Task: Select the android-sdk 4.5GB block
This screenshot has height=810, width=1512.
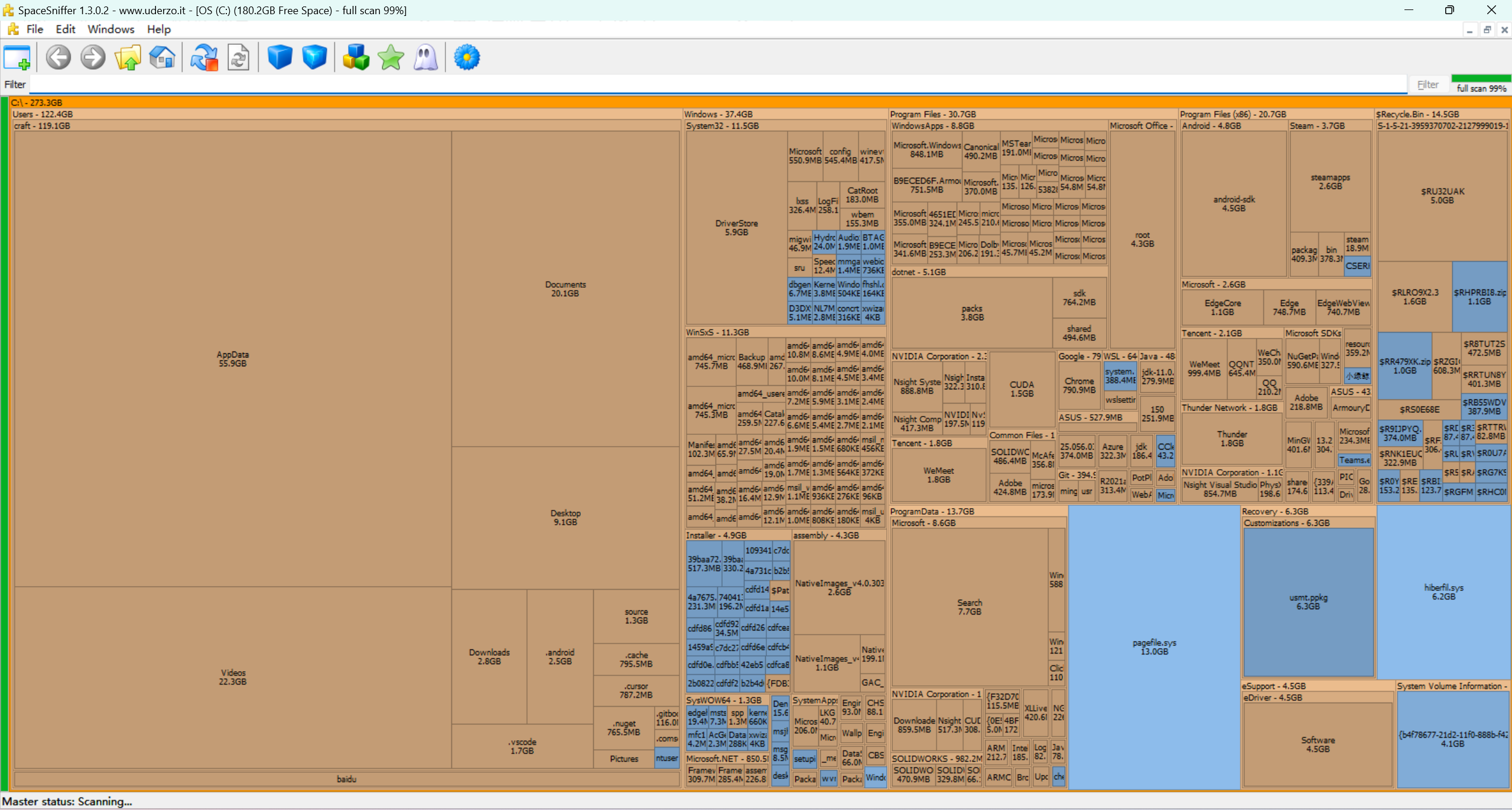Action: click(x=1234, y=204)
